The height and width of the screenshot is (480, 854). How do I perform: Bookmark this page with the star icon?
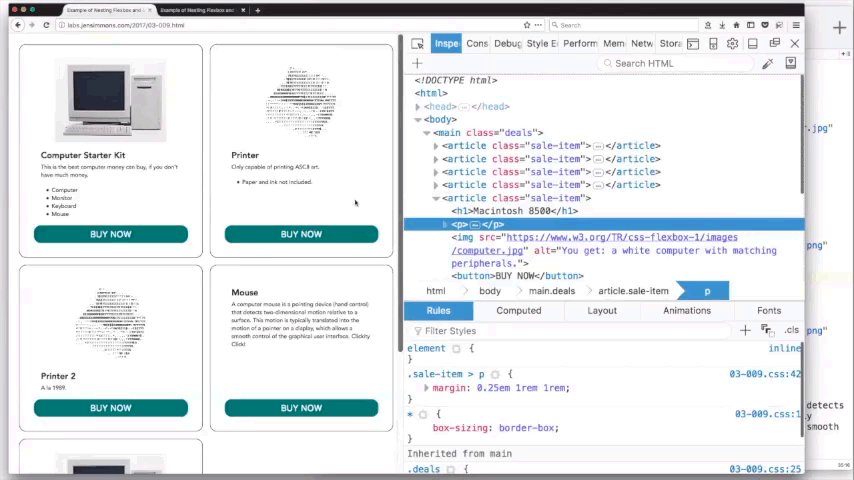527,25
